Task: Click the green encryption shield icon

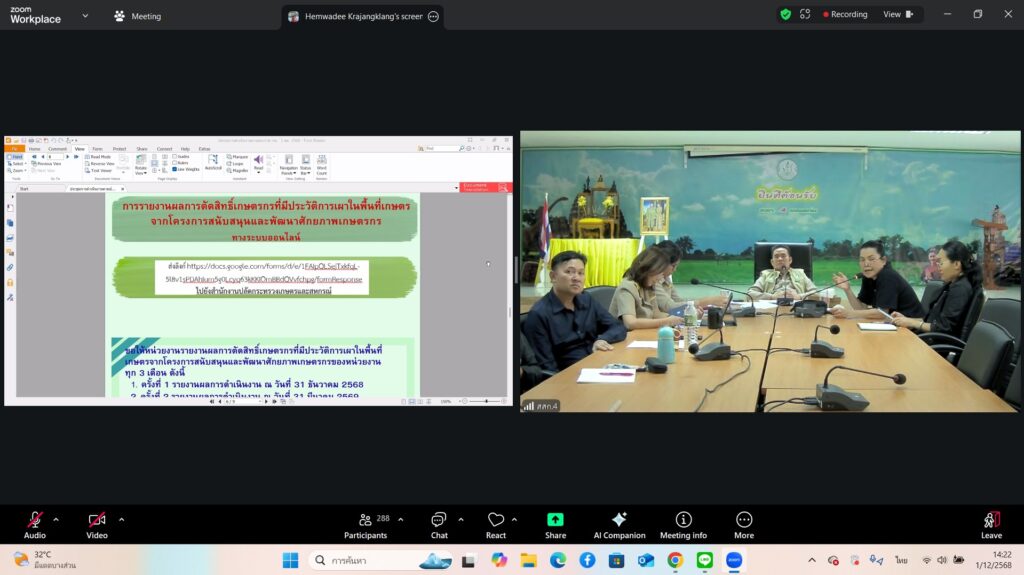Action: 786,15
